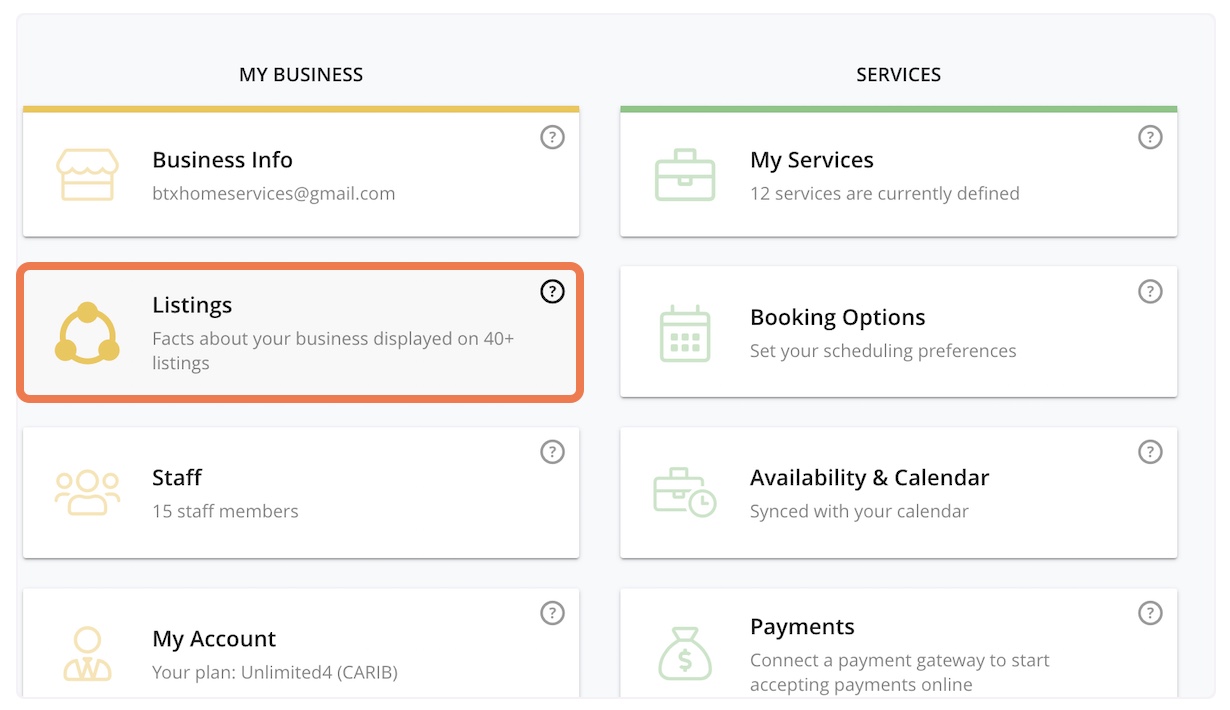Select the Listings card description text
The image size is (1230, 710).
click(333, 351)
